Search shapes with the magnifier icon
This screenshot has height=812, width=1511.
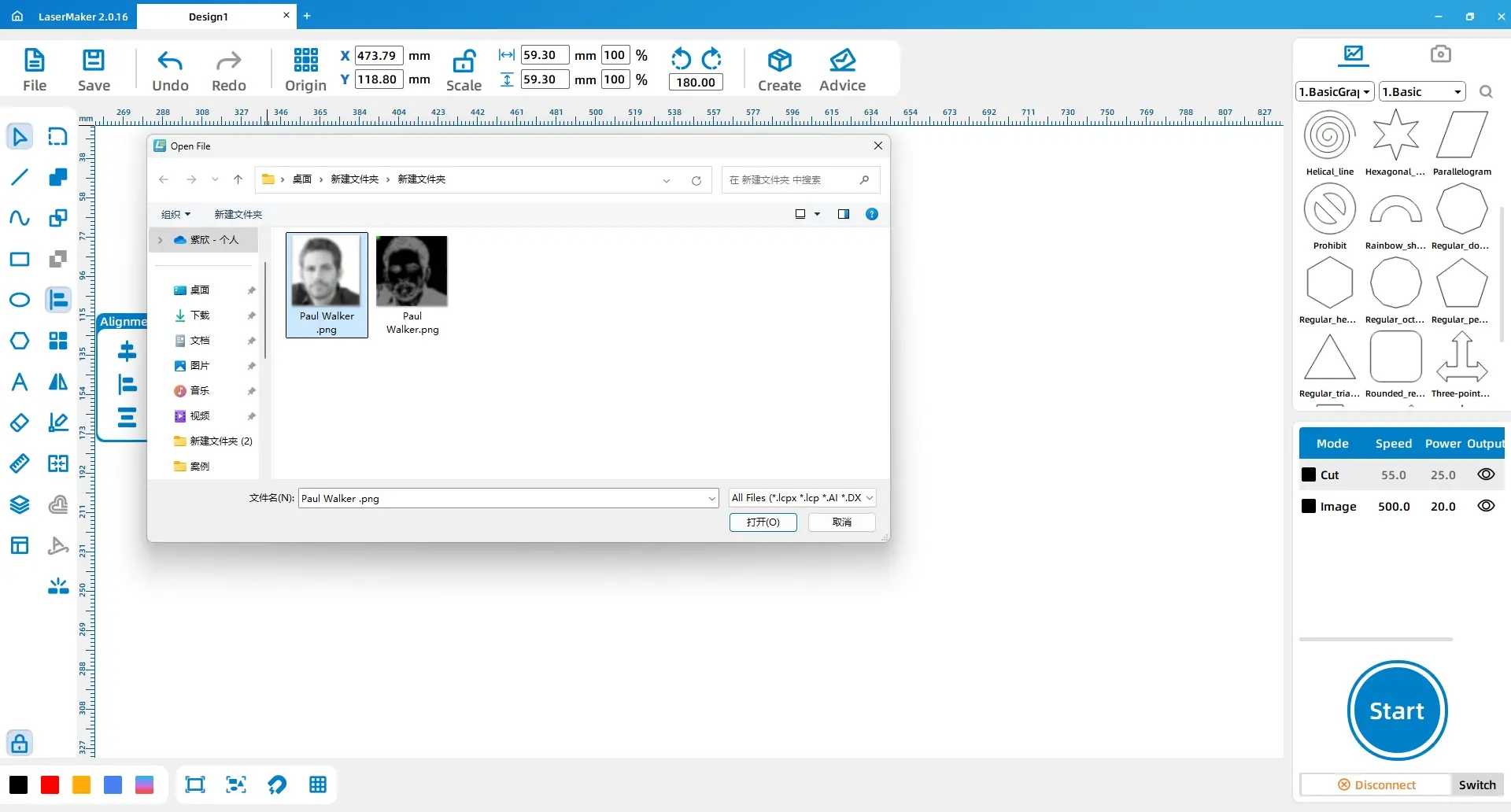pyautogui.click(x=1486, y=92)
